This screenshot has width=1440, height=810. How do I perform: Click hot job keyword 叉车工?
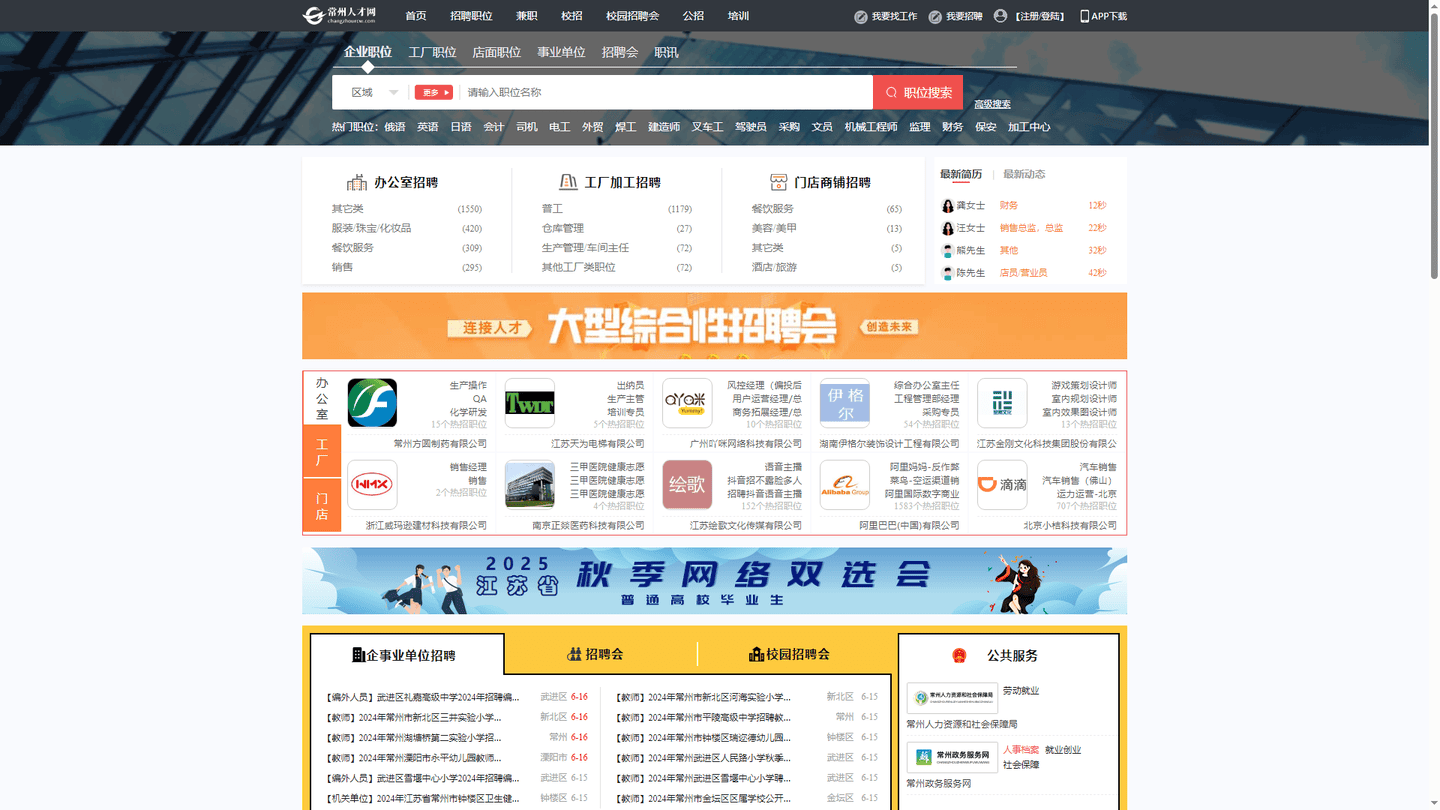(x=707, y=127)
